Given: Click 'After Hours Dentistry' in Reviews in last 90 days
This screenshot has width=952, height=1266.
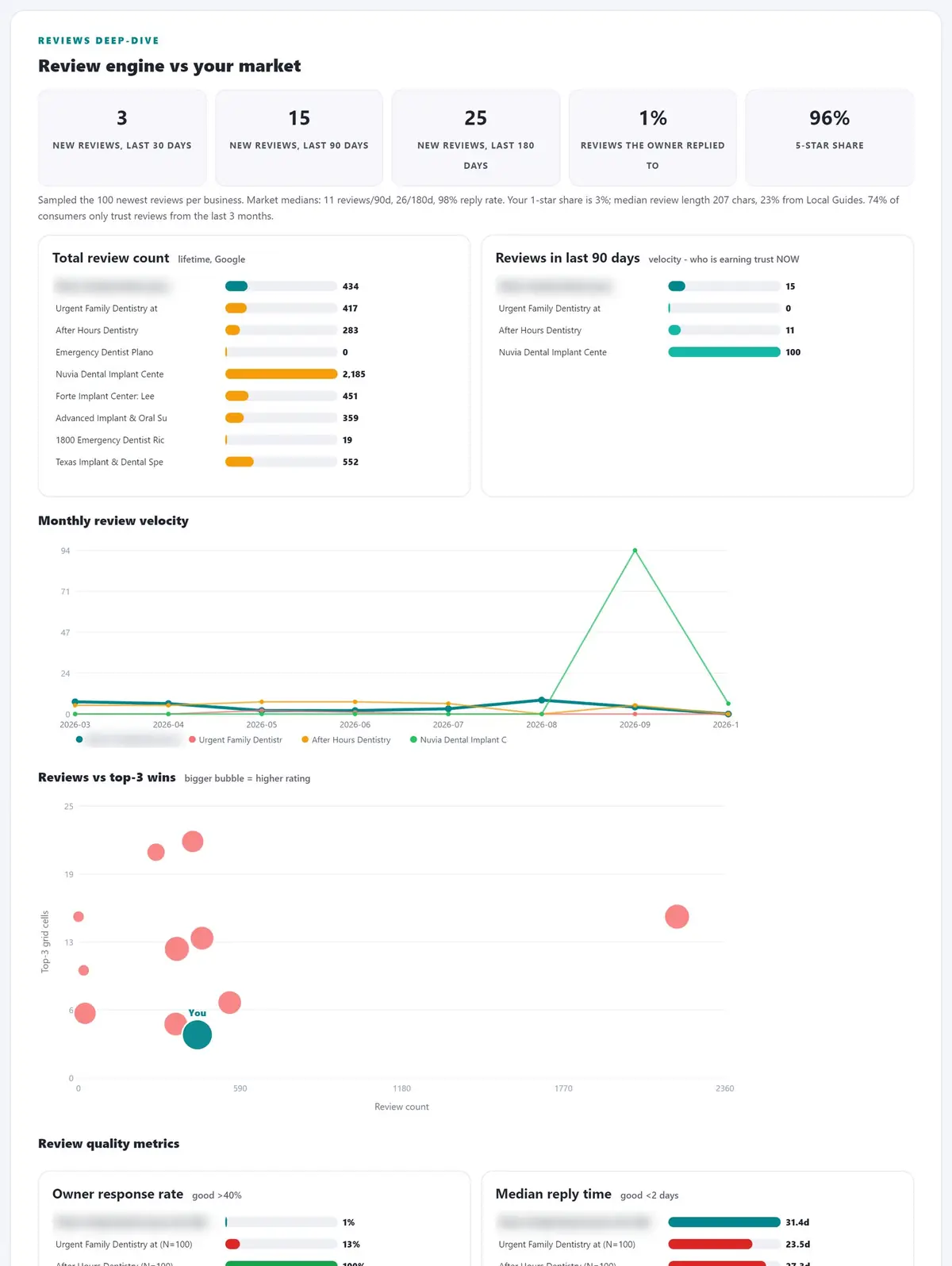Looking at the screenshot, I should (x=540, y=330).
